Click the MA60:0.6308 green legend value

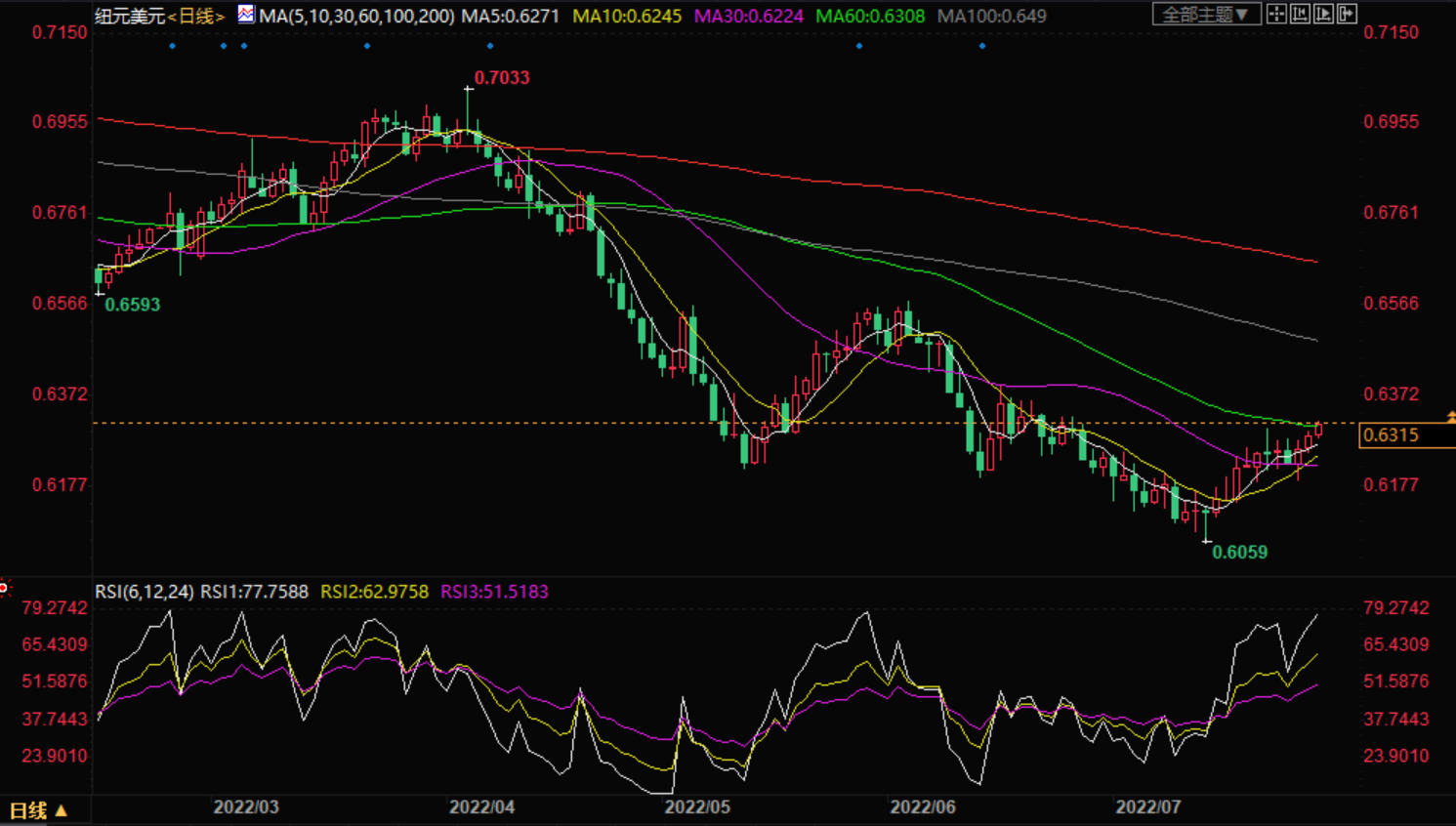pos(870,17)
